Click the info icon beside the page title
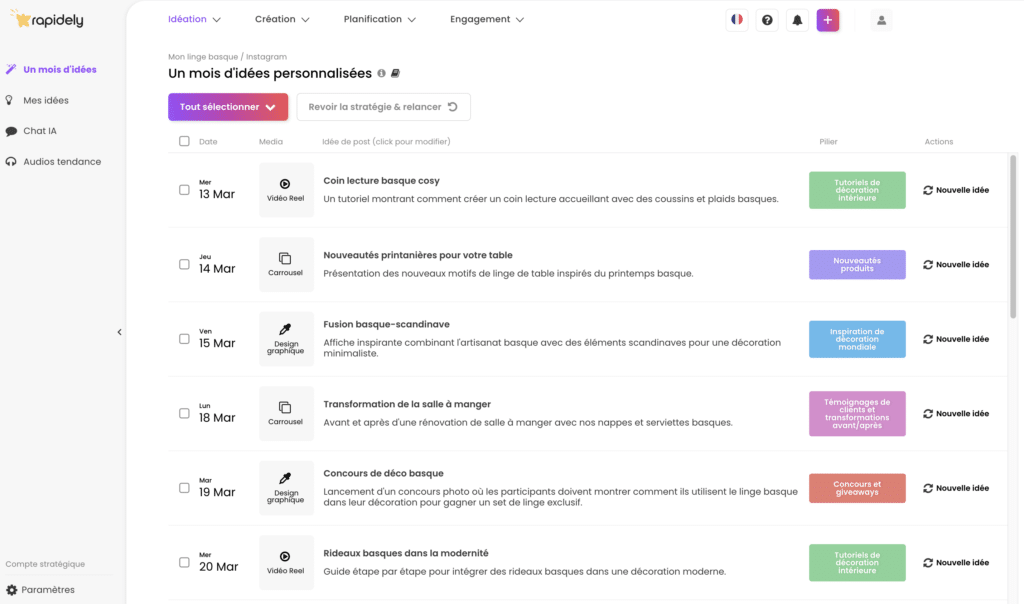This screenshot has height=604, width=1024. (x=381, y=74)
